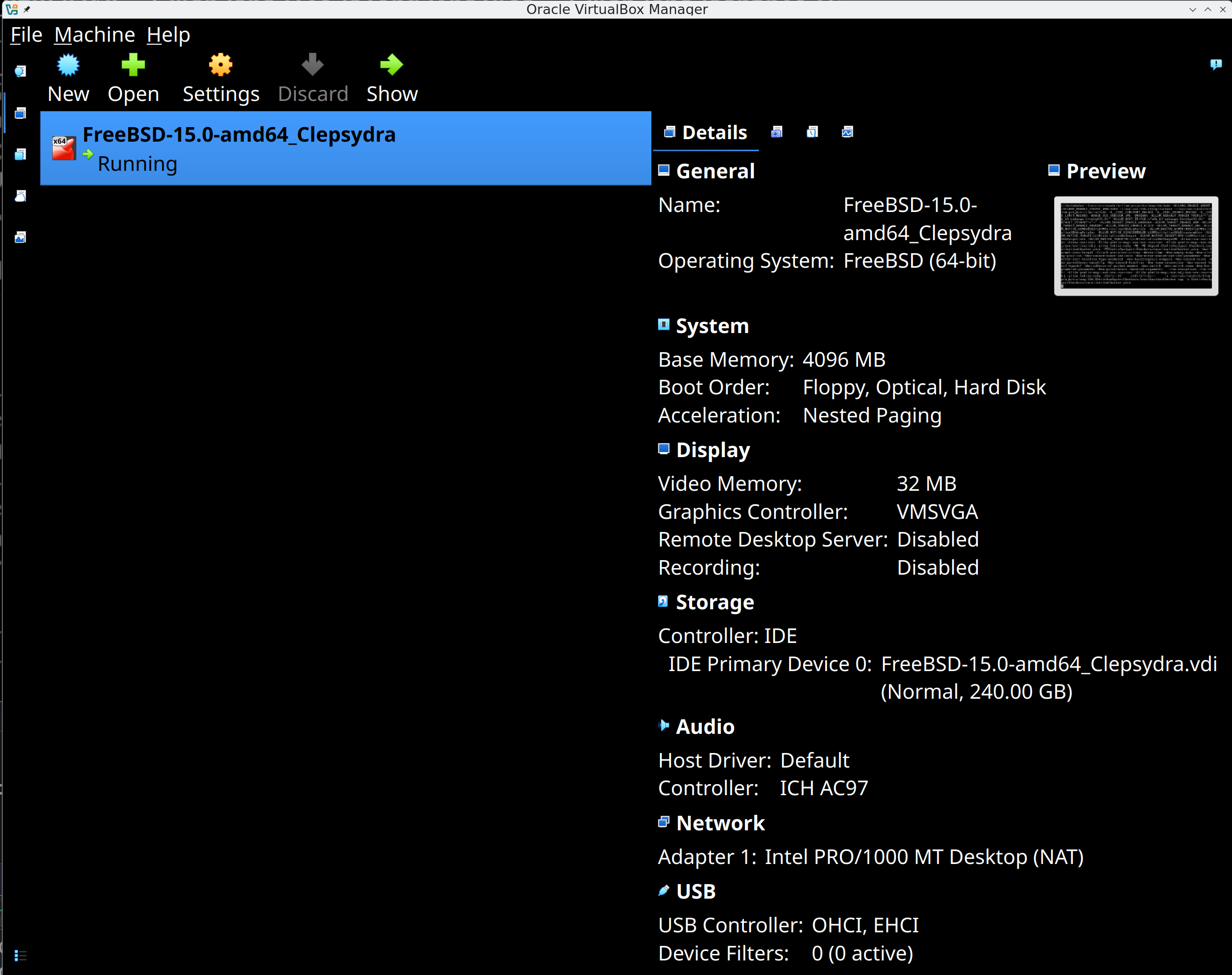Toggle sidebar text with bottom-left list icon
The width and height of the screenshot is (1232, 975).
click(21, 955)
